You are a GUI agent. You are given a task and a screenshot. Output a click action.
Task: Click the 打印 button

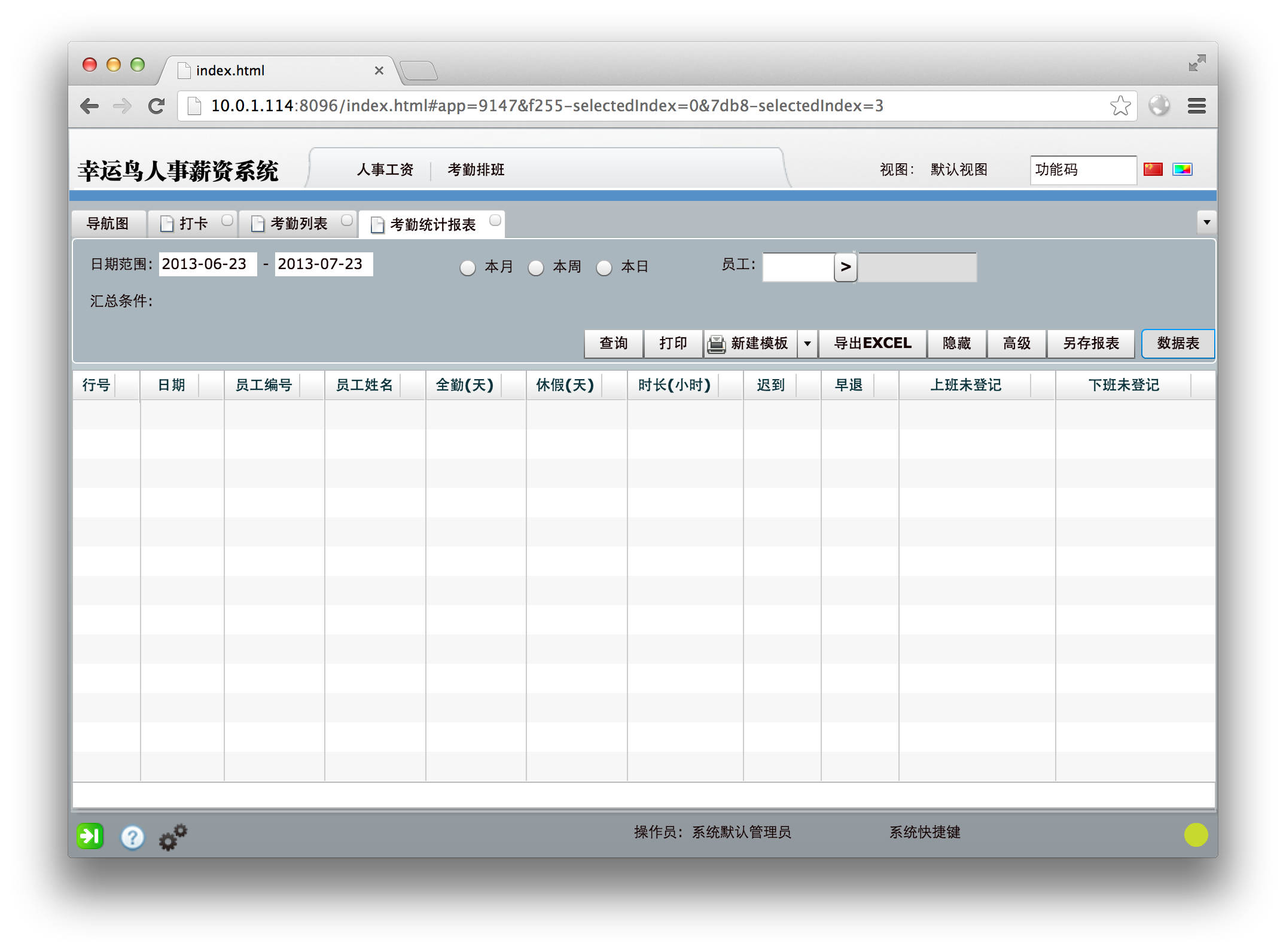pyautogui.click(x=674, y=343)
